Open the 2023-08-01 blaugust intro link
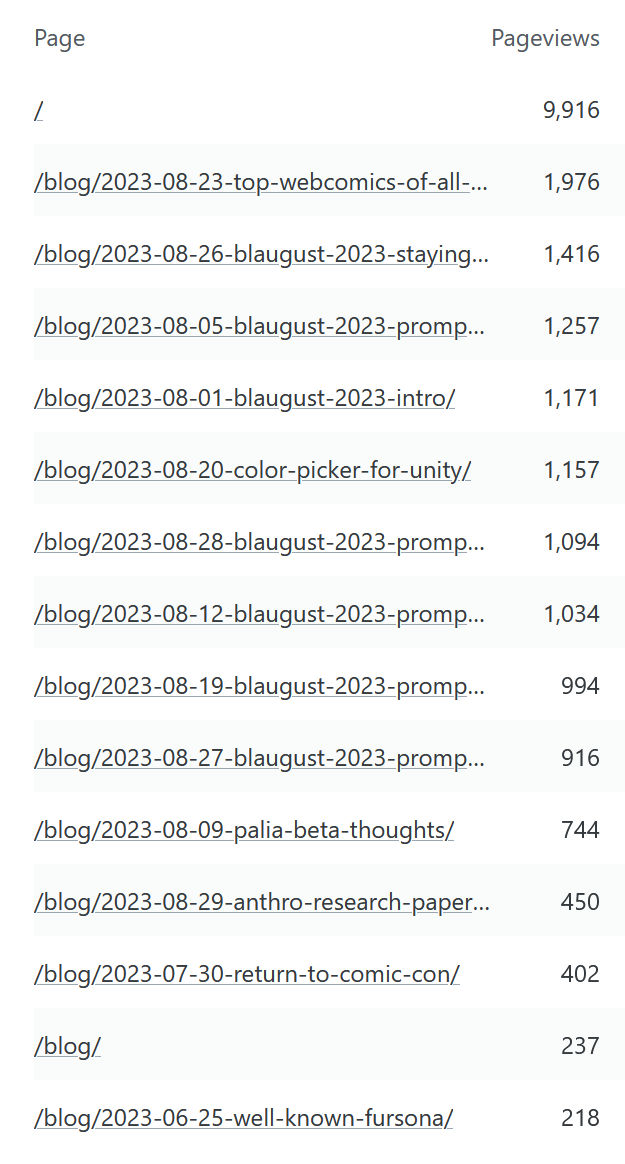 tap(245, 398)
